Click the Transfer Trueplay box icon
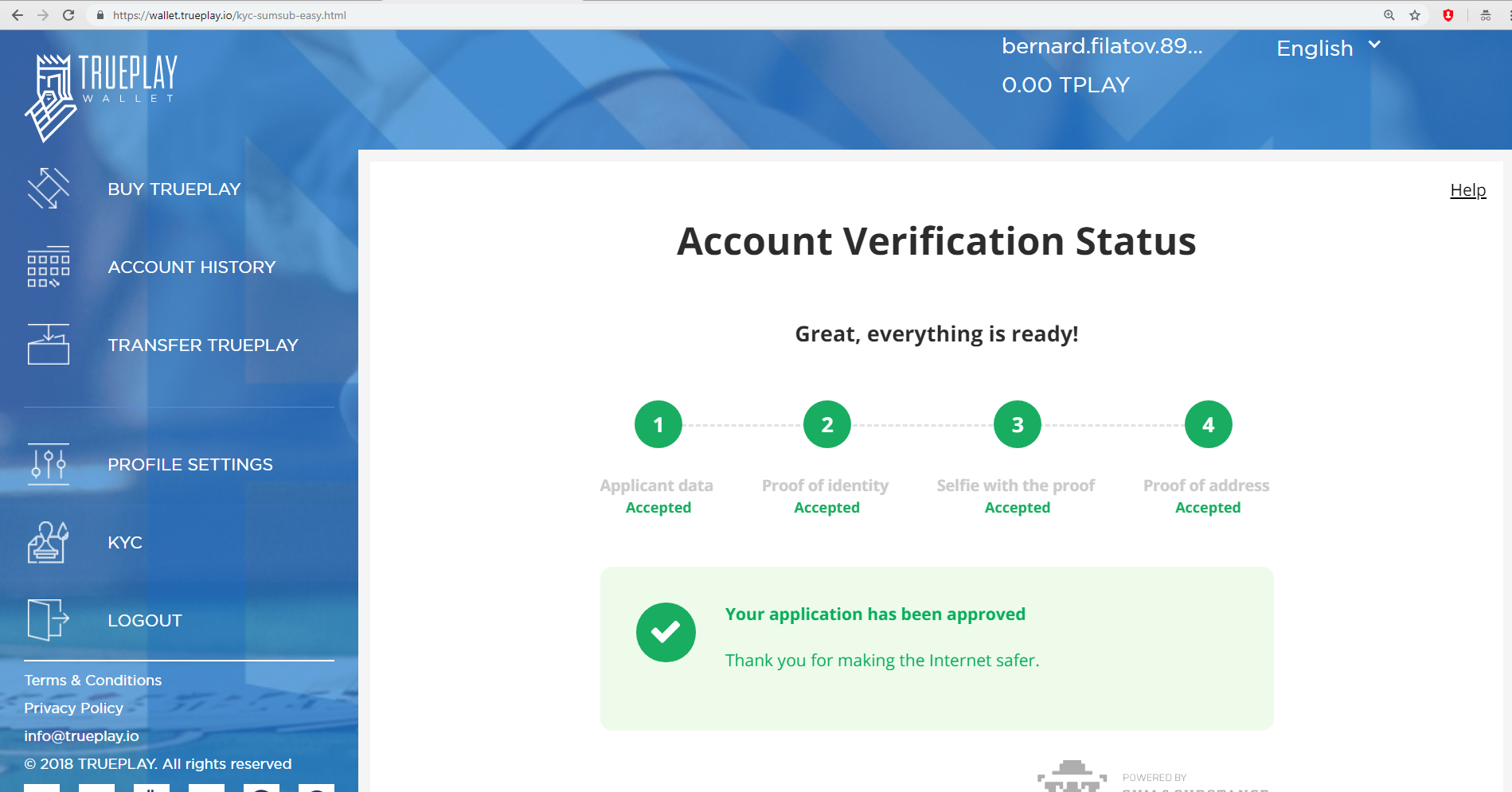Screen dimensions: 1512x792 pos(49,345)
